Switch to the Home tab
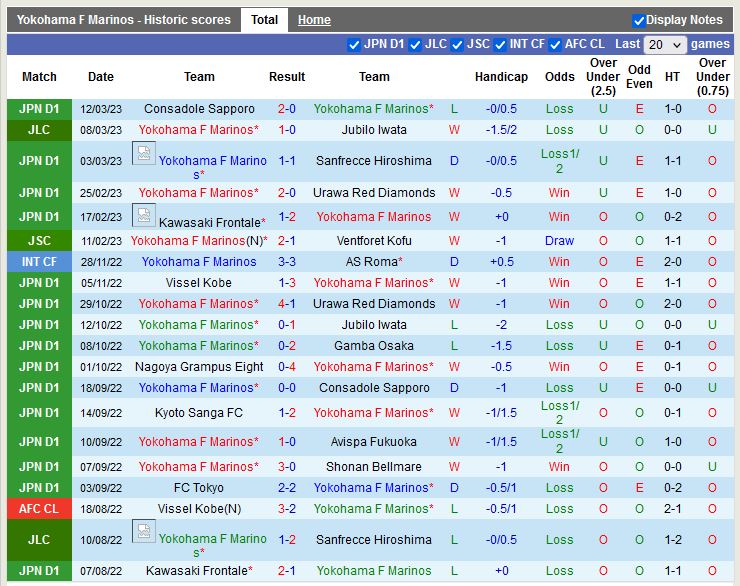 314,20
